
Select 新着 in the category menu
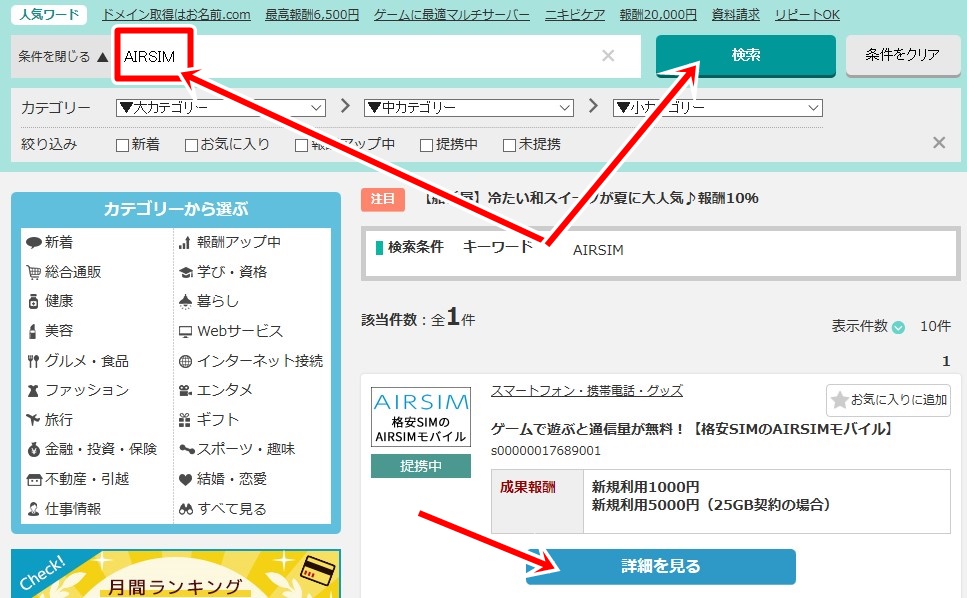[x=59, y=242]
